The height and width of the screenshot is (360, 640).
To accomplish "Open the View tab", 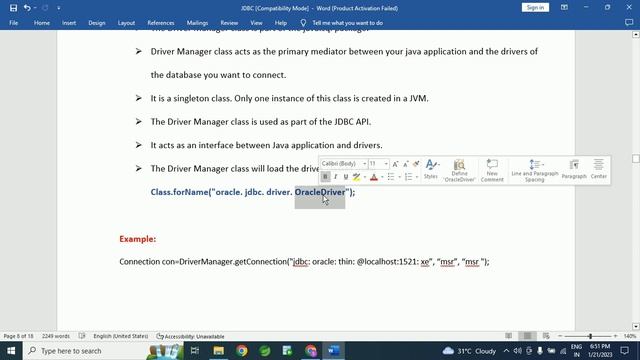I will [256, 23].
